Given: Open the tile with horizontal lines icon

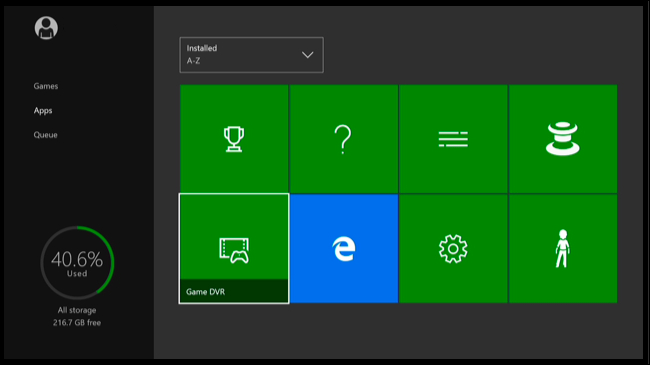Looking at the screenshot, I should coord(453,139).
